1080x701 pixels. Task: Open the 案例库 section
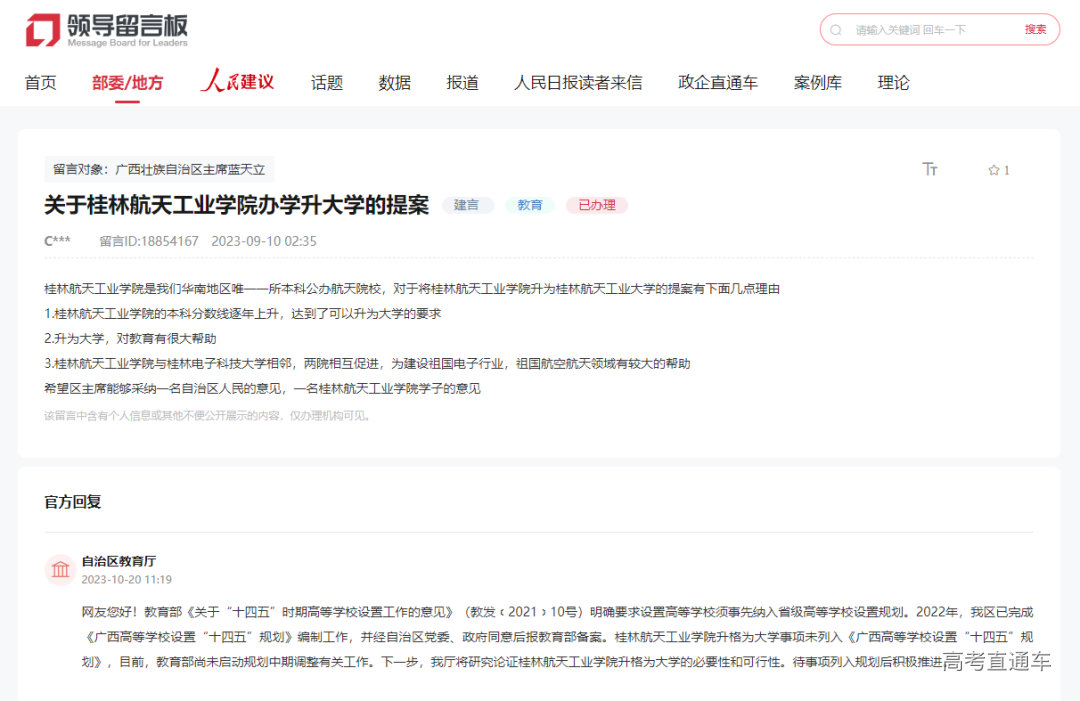818,82
